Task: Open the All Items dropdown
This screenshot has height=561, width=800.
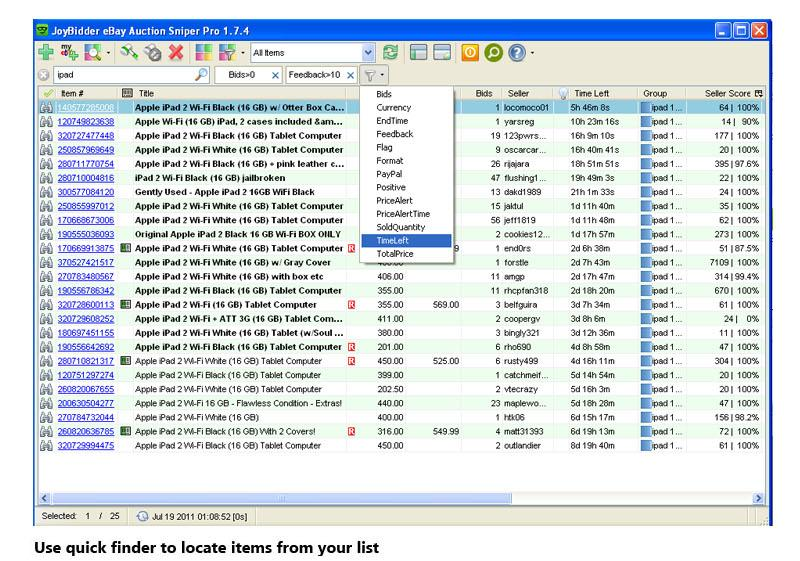Action: pyautogui.click(x=368, y=51)
